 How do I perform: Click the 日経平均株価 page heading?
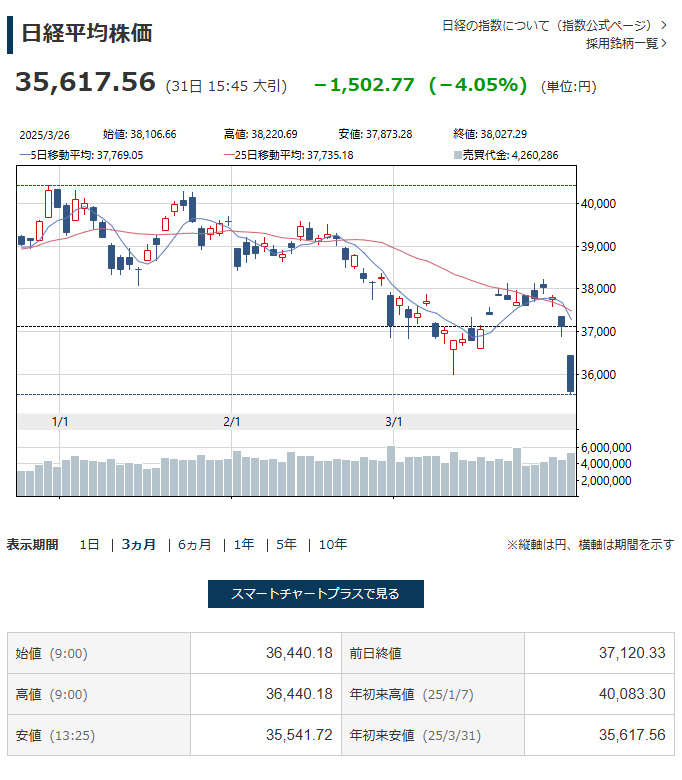click(87, 32)
